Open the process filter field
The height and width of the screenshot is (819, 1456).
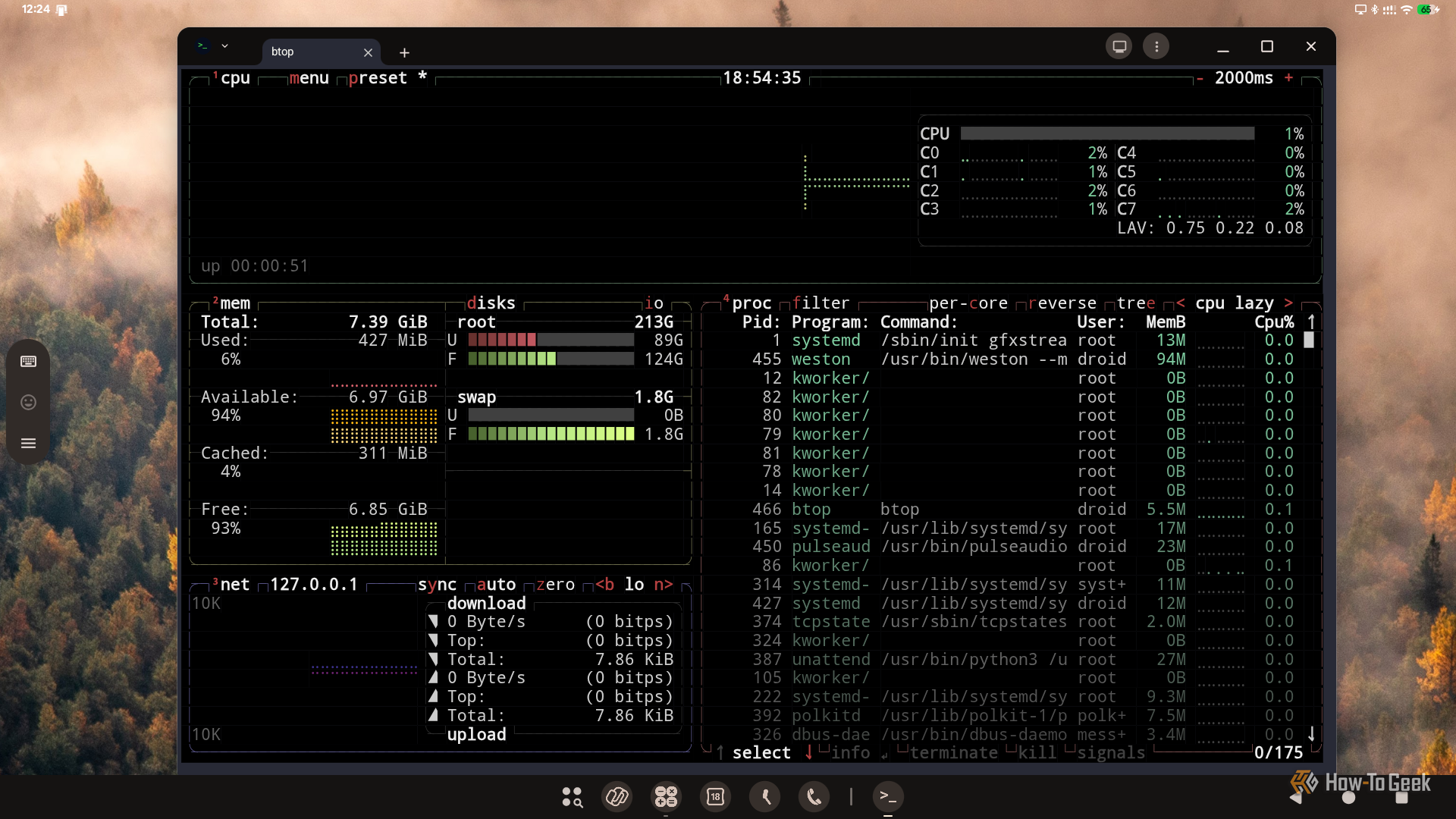click(821, 303)
